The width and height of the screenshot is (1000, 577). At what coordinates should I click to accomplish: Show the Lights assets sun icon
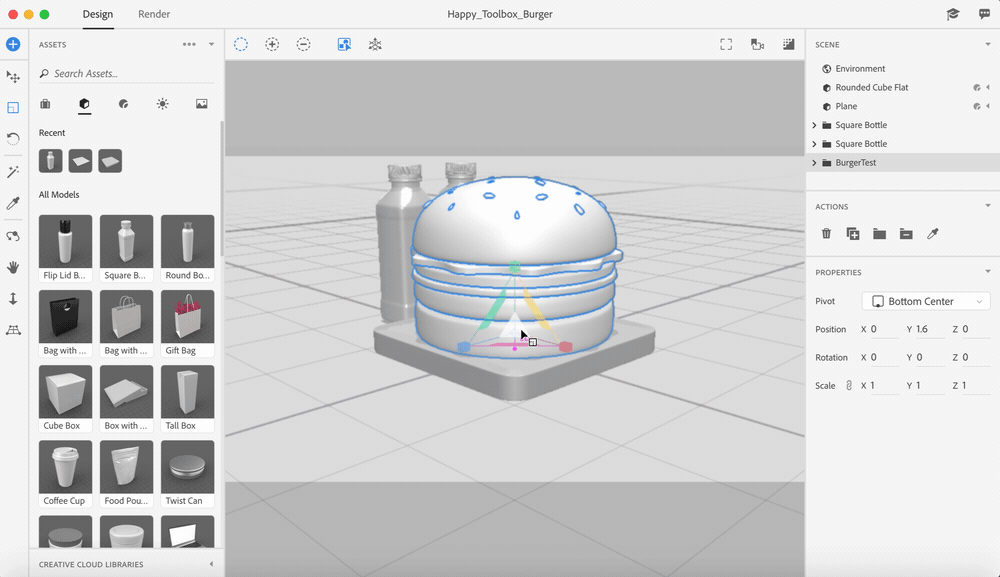coord(162,104)
